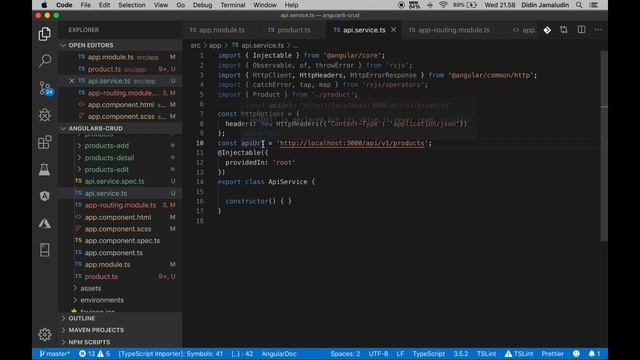Close api.service.ts in Open Editors list
640x360 pixels.
[x=71, y=81]
